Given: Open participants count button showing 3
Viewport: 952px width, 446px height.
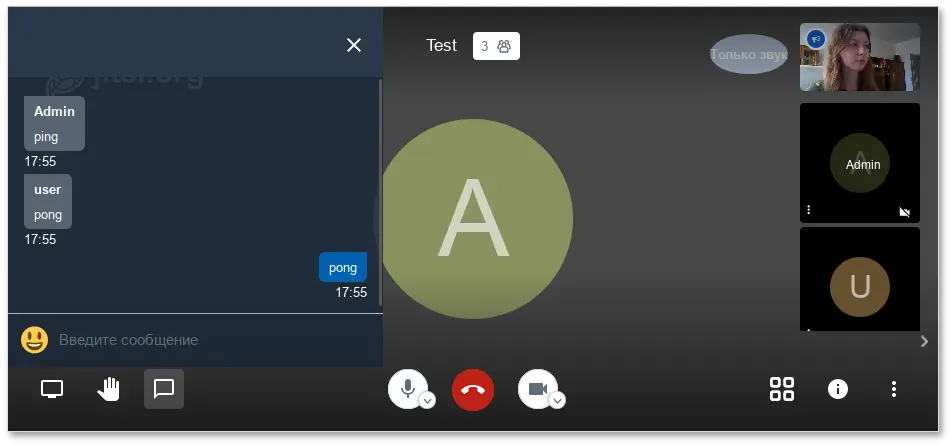Looking at the screenshot, I should pos(496,46).
